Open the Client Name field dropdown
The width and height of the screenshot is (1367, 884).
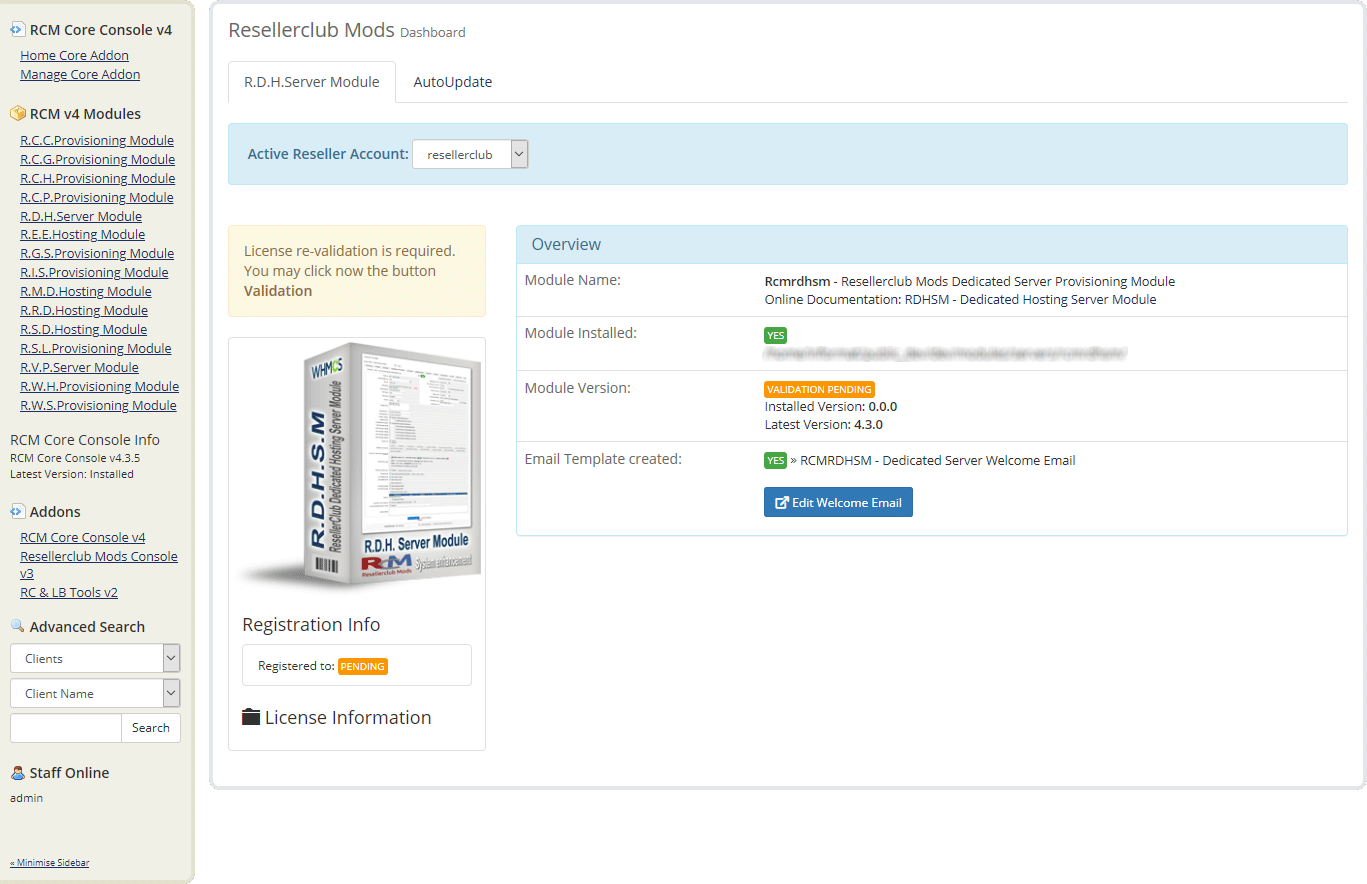click(95, 693)
